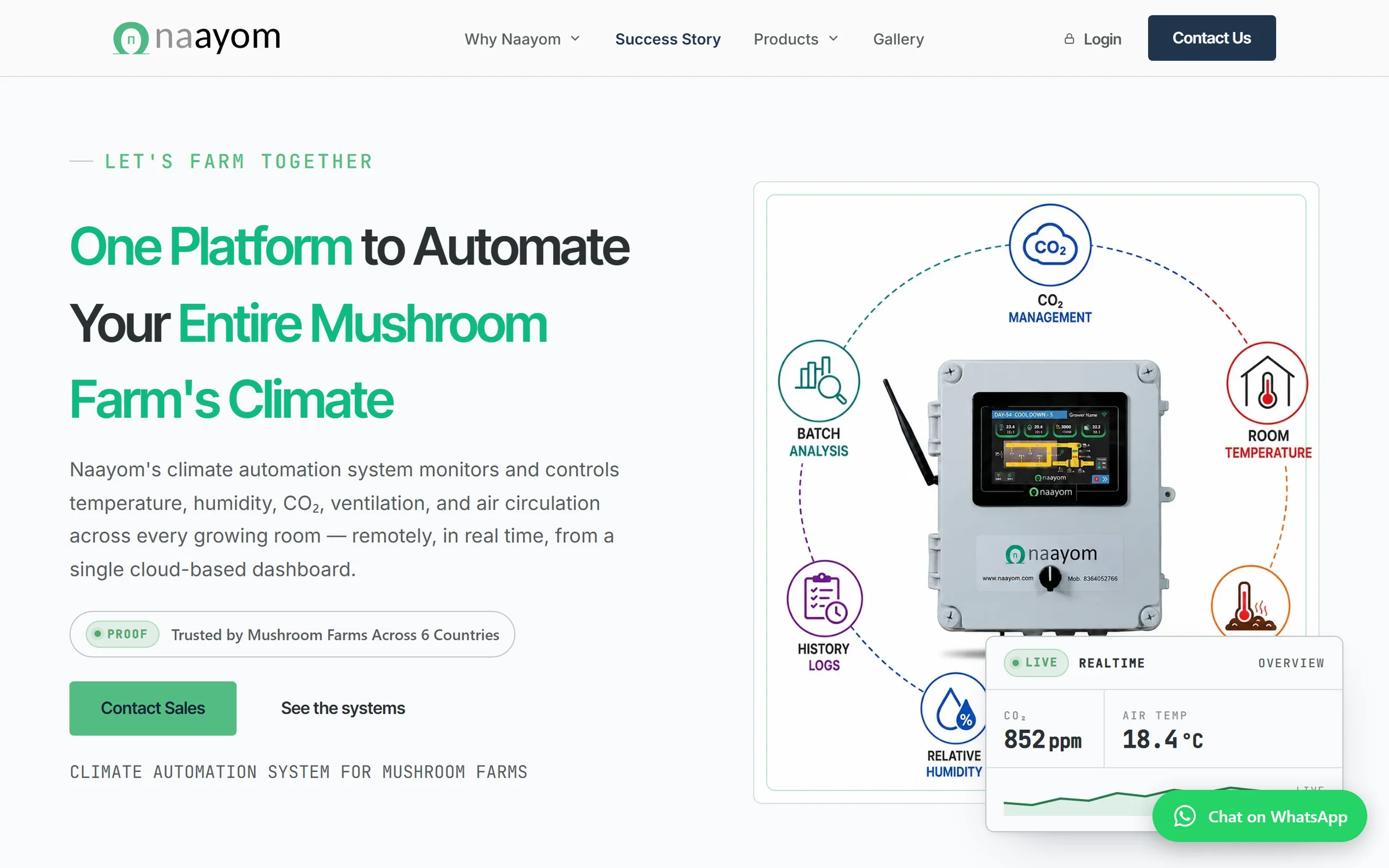Click the 852 ppm CO2 reading
This screenshot has width=1389, height=868.
[x=1042, y=740]
